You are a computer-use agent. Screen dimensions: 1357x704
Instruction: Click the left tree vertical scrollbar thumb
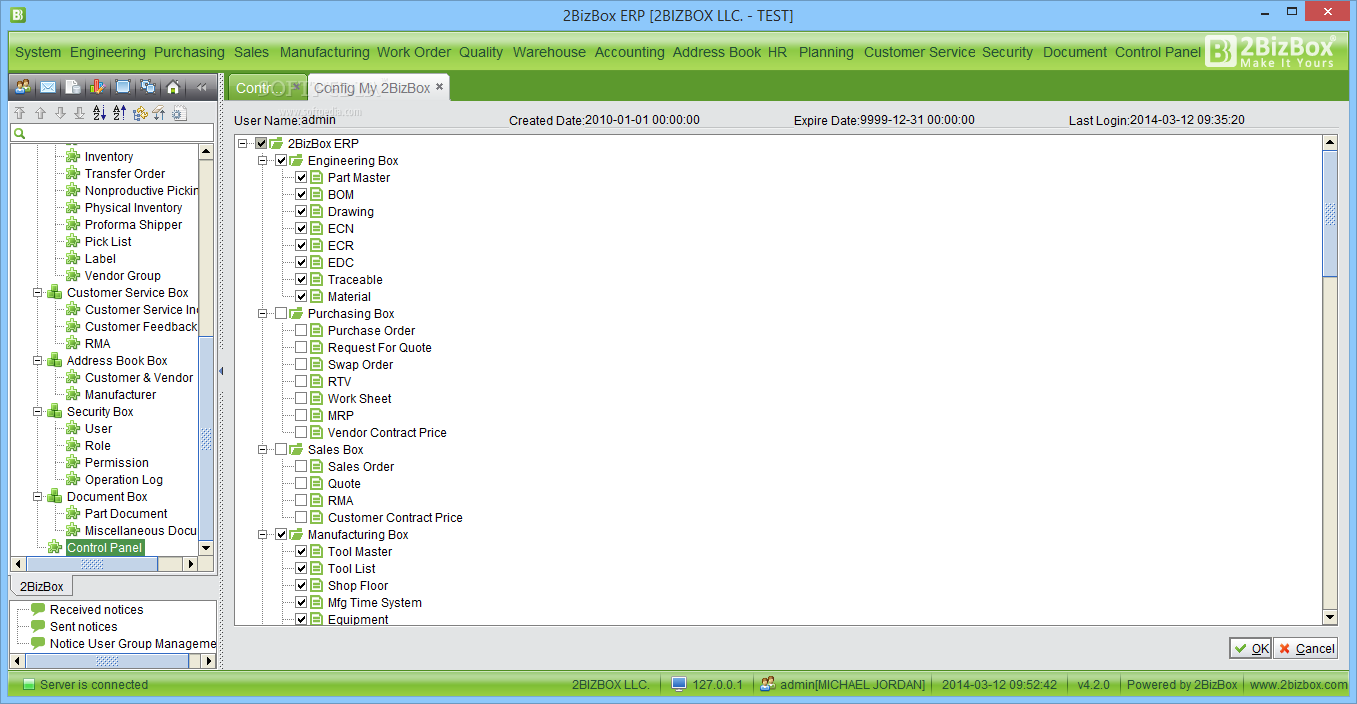(x=206, y=437)
